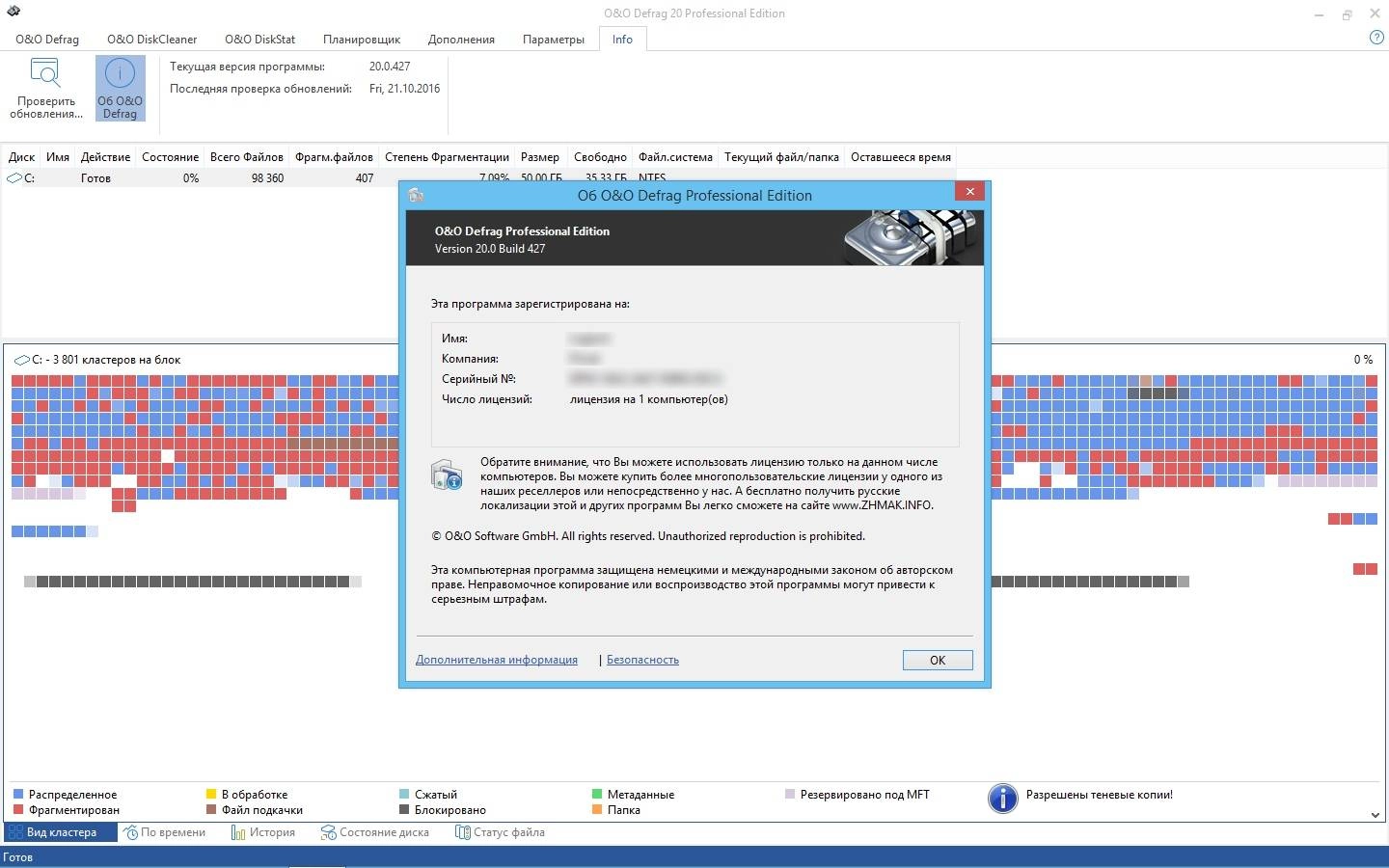This screenshot has height=868, width=1389.
Task: Click the blue Распределенное legend swatch
Action: (18, 795)
